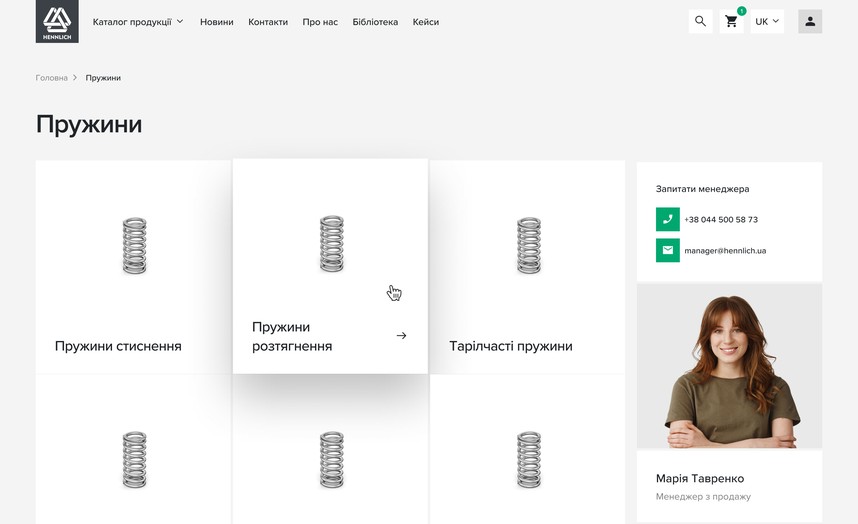Image resolution: width=858 pixels, height=524 pixels.
Task: Go to Новини page
Action: click(x=217, y=22)
